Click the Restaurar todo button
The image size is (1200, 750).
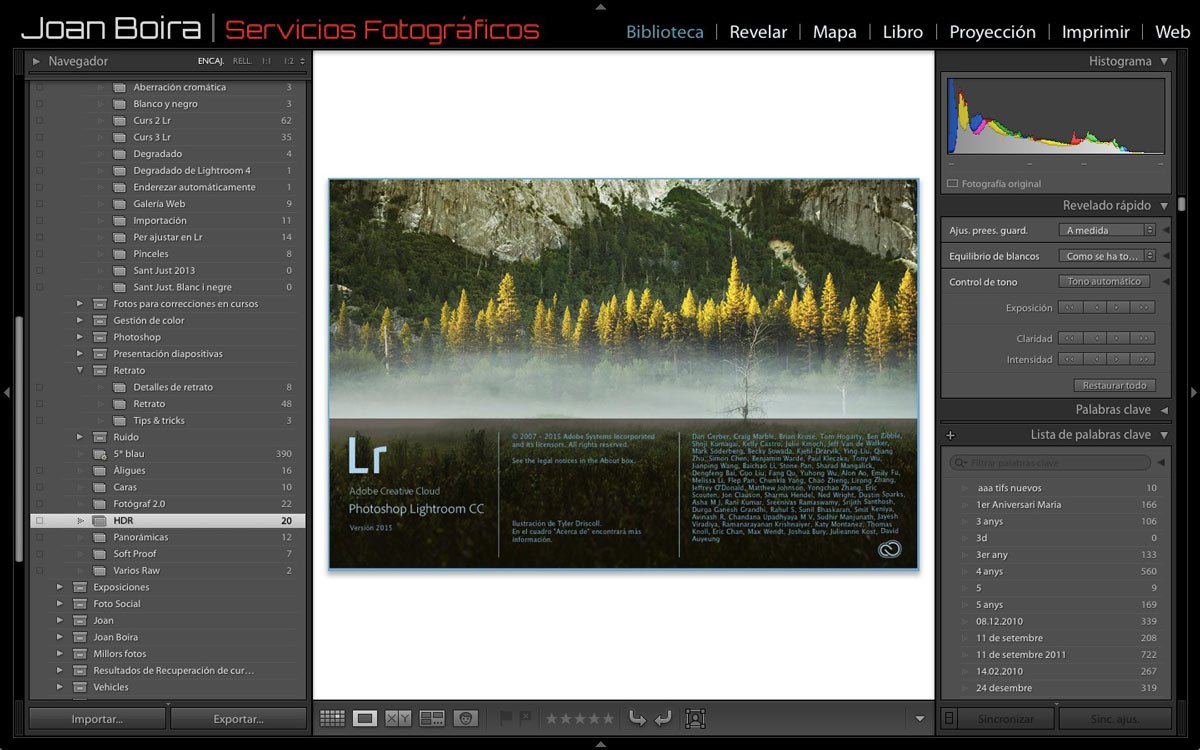(x=1115, y=385)
